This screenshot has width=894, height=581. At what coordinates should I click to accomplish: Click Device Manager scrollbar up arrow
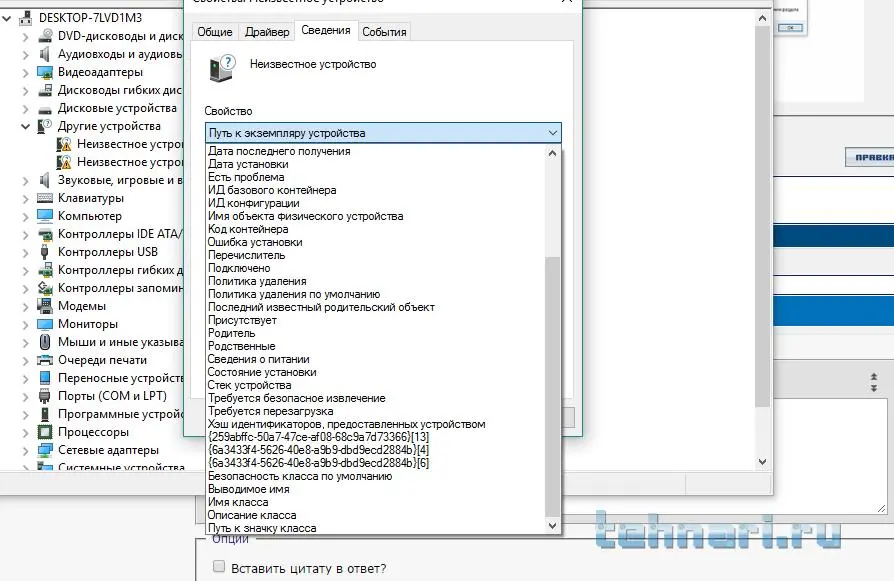tap(762, 19)
